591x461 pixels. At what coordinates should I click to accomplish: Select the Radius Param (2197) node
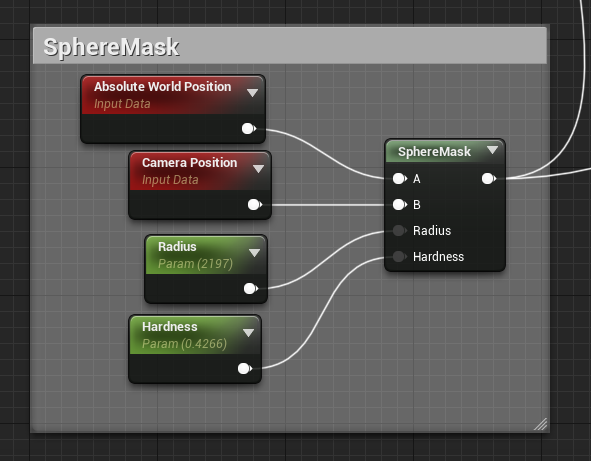pyautogui.click(x=206, y=269)
